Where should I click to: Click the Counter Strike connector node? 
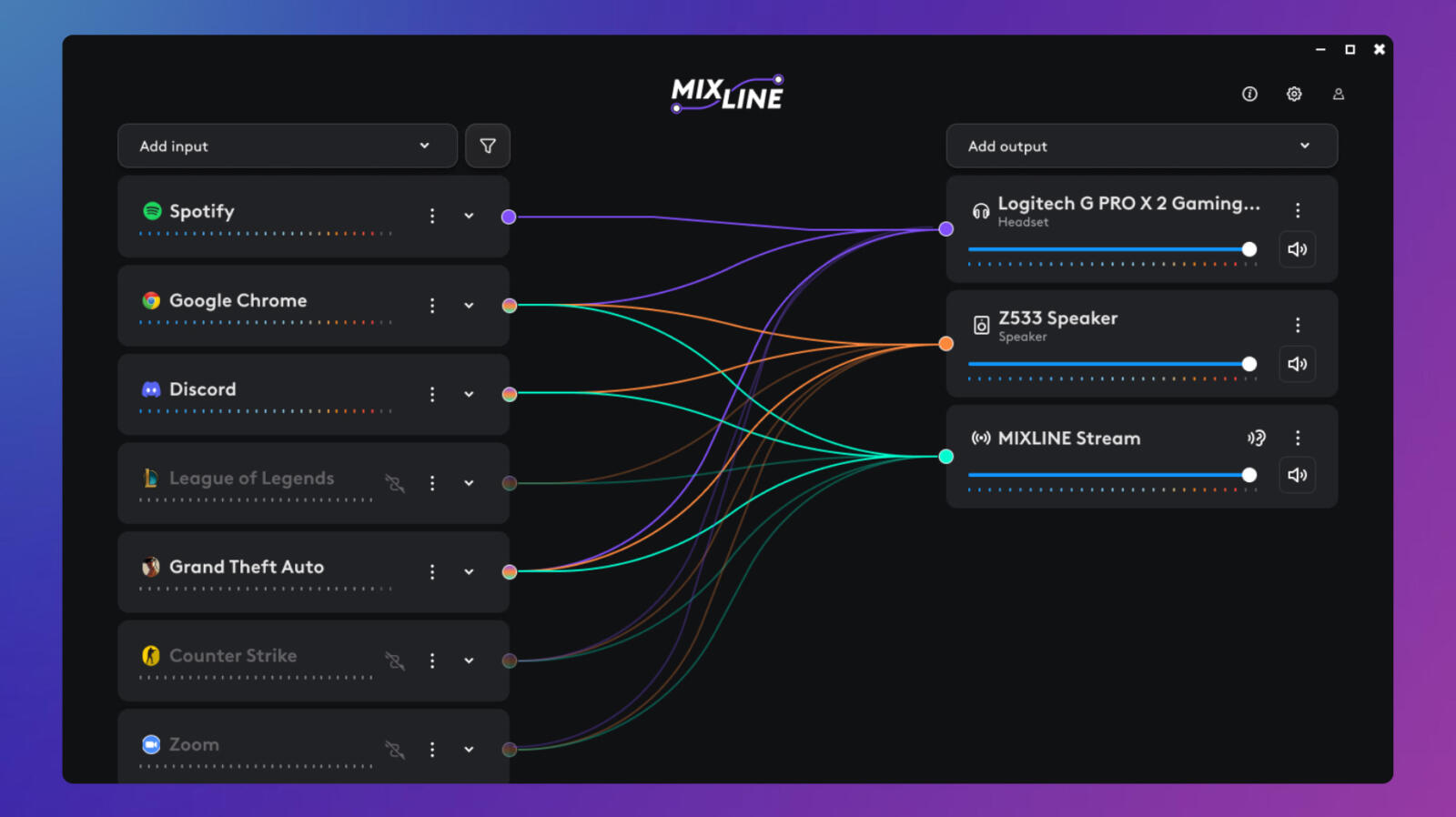(510, 661)
